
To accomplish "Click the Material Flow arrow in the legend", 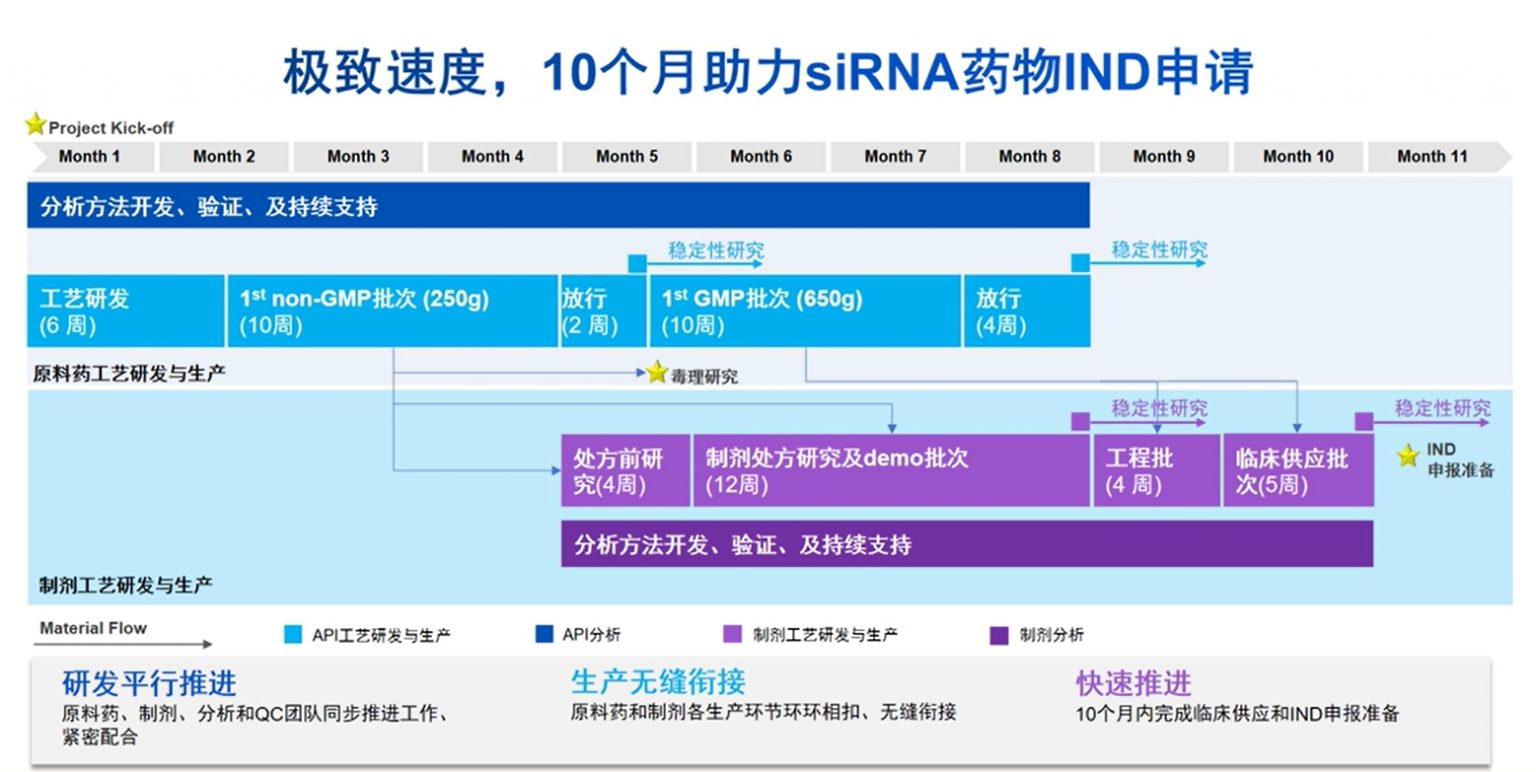I will [x=125, y=644].
